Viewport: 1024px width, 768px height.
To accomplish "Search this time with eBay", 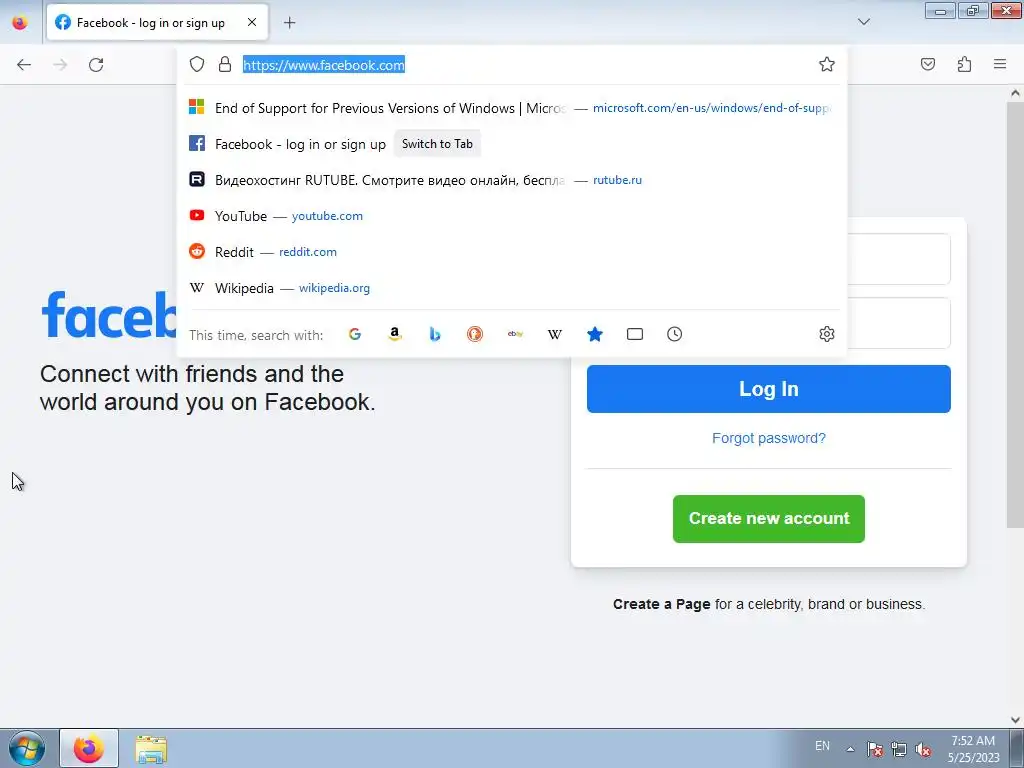I will click(x=515, y=334).
